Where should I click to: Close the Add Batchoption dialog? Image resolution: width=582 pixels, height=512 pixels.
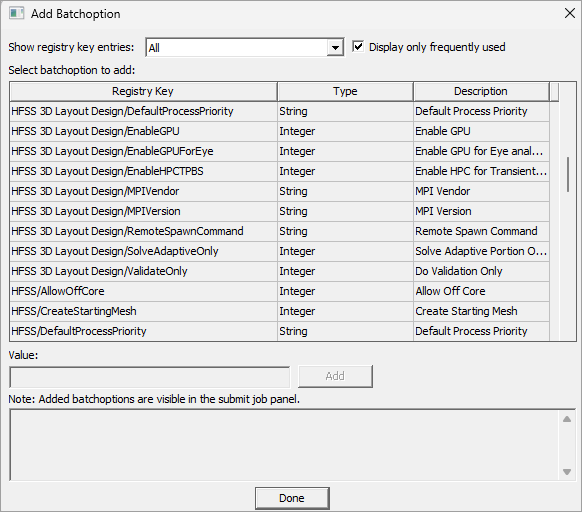569,14
